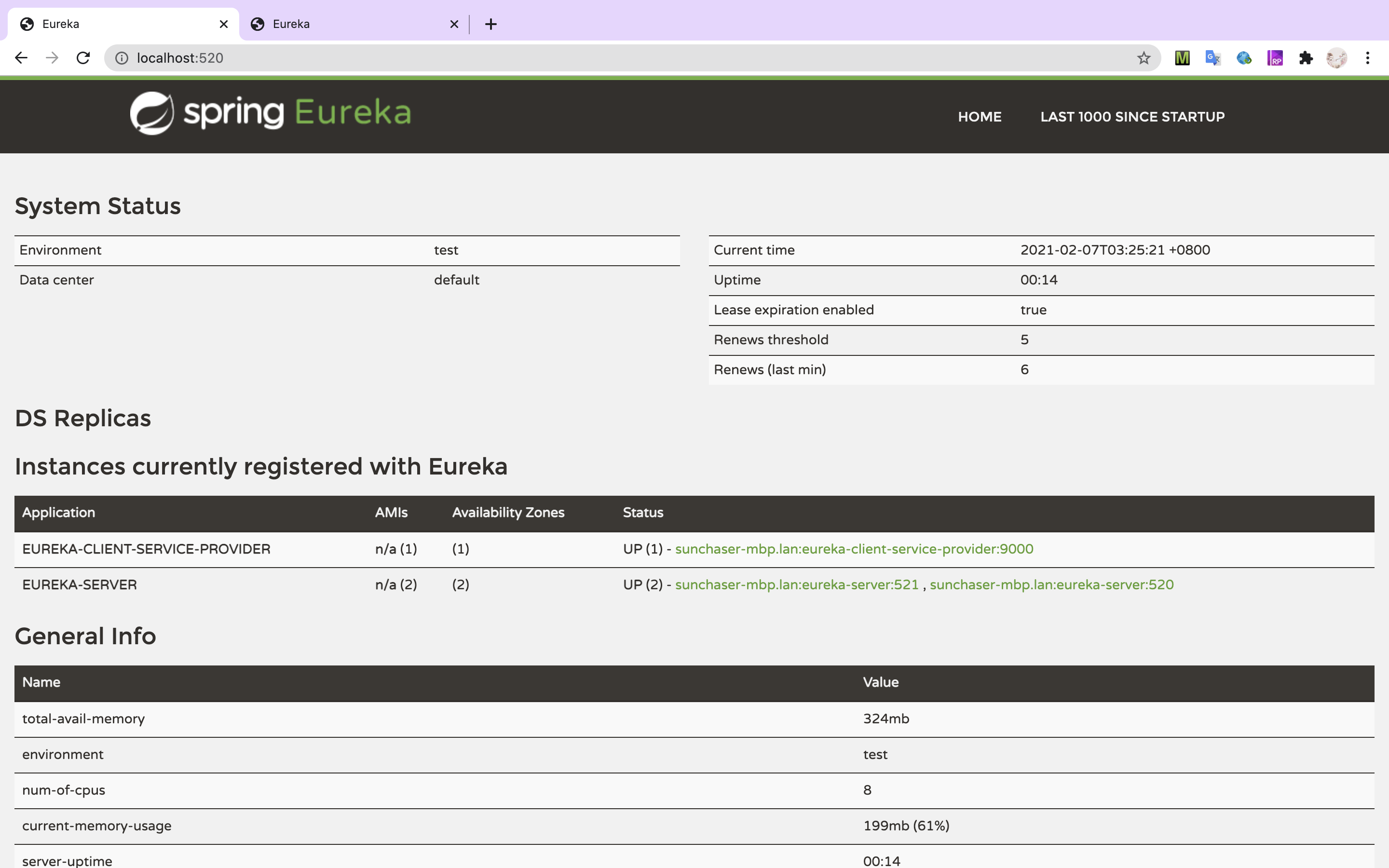Click current-memory-usage value 199mb (61%)
This screenshot has height=868, width=1389.
point(906,826)
